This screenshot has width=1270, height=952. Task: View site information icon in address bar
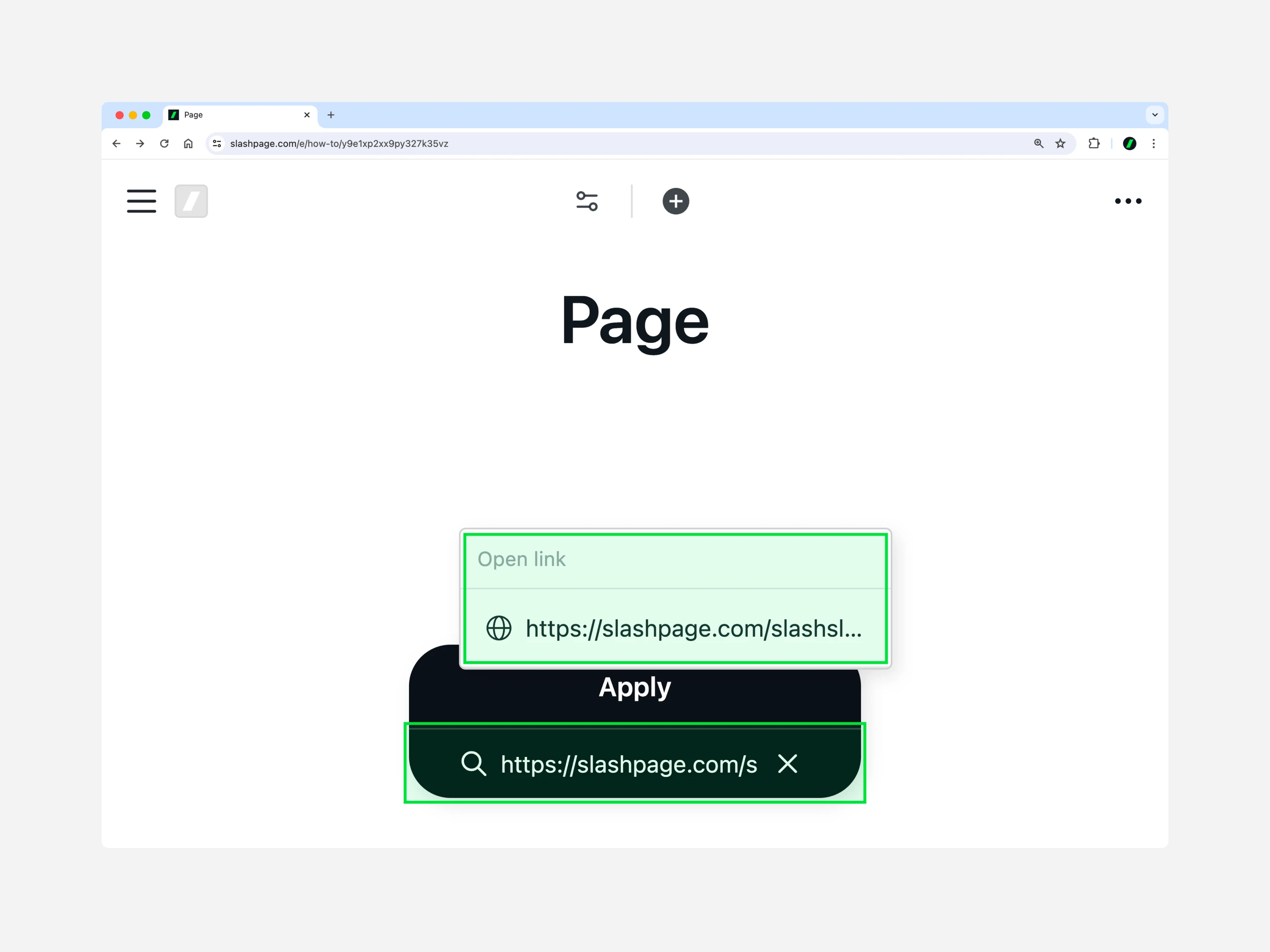[x=217, y=143]
